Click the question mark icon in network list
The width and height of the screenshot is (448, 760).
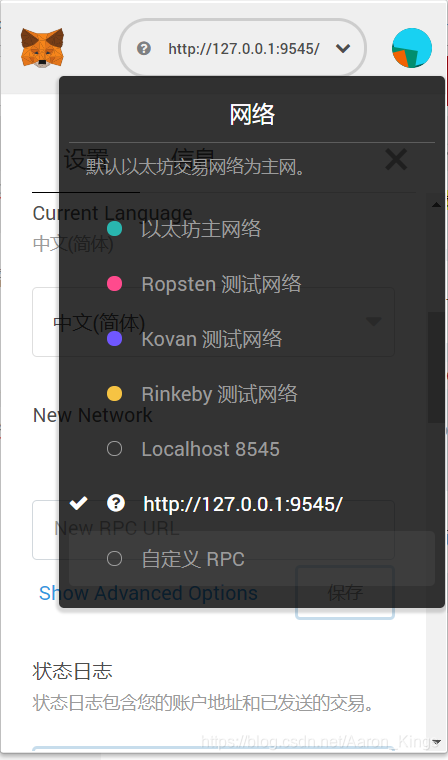point(115,504)
